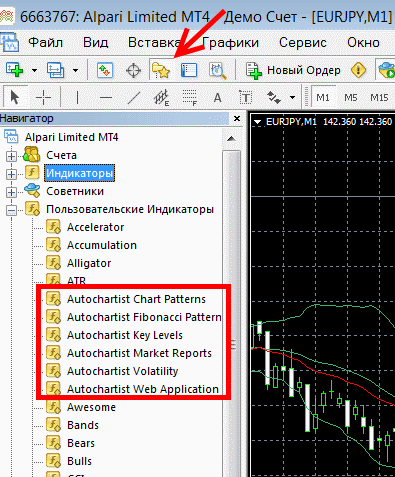Switch chart to M5 timeframe
This screenshot has height=477, width=395.
351,98
